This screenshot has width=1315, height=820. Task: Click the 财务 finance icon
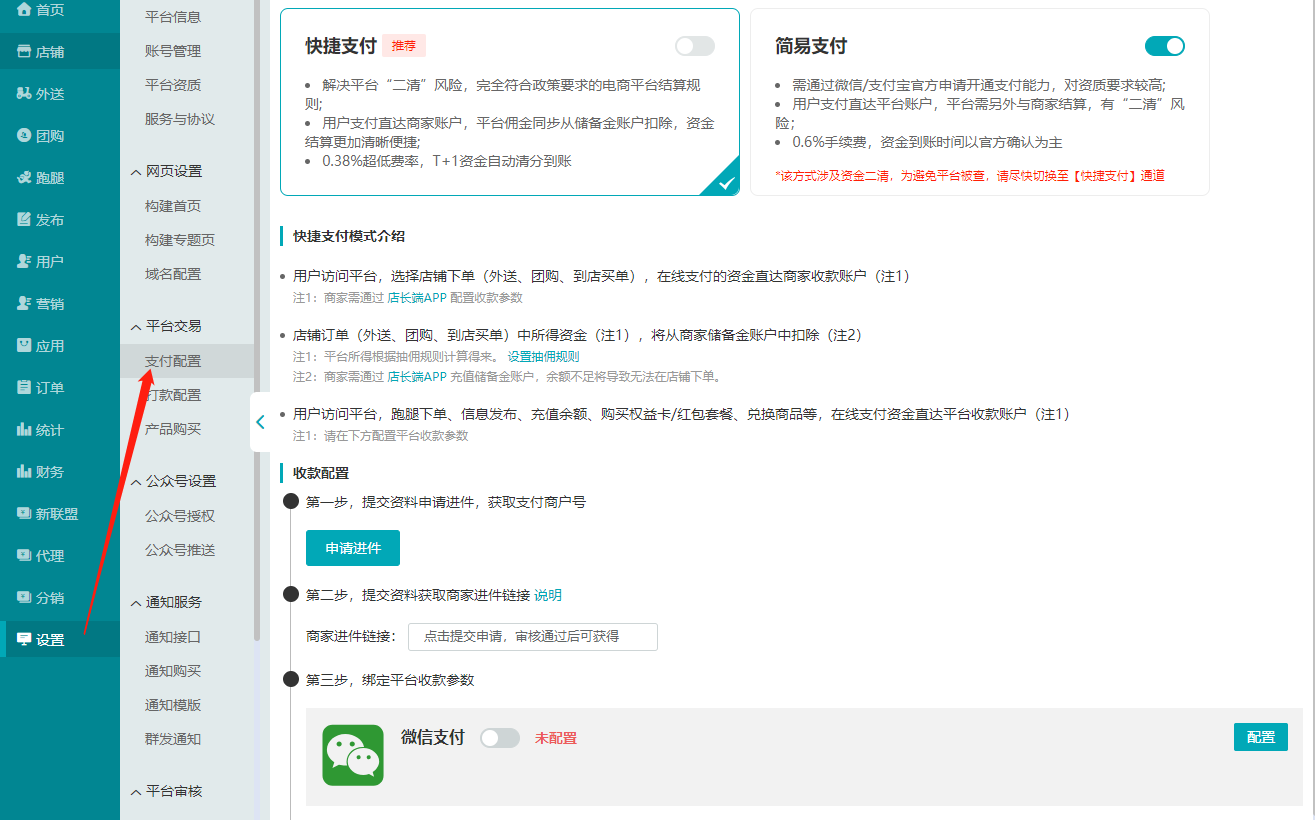pos(24,471)
